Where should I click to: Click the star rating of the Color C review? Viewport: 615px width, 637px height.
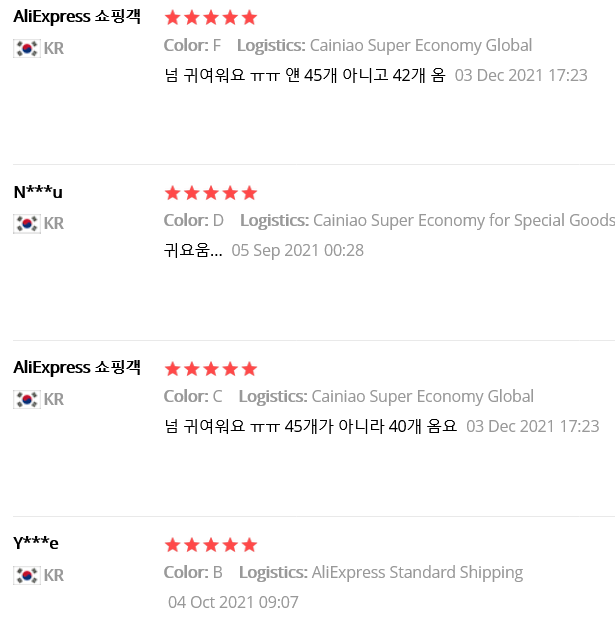[x=211, y=369]
